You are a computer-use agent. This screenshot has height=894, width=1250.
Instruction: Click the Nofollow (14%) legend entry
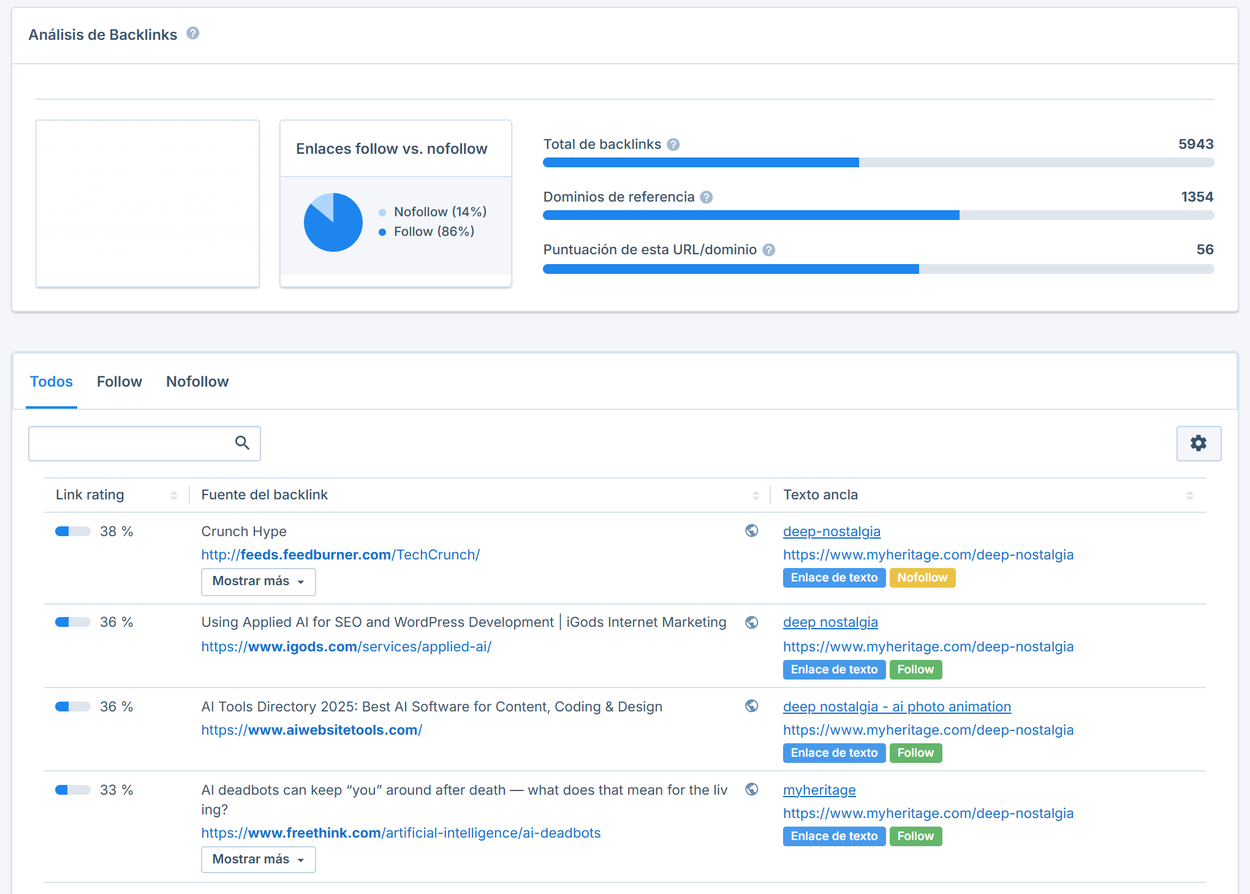[433, 212]
